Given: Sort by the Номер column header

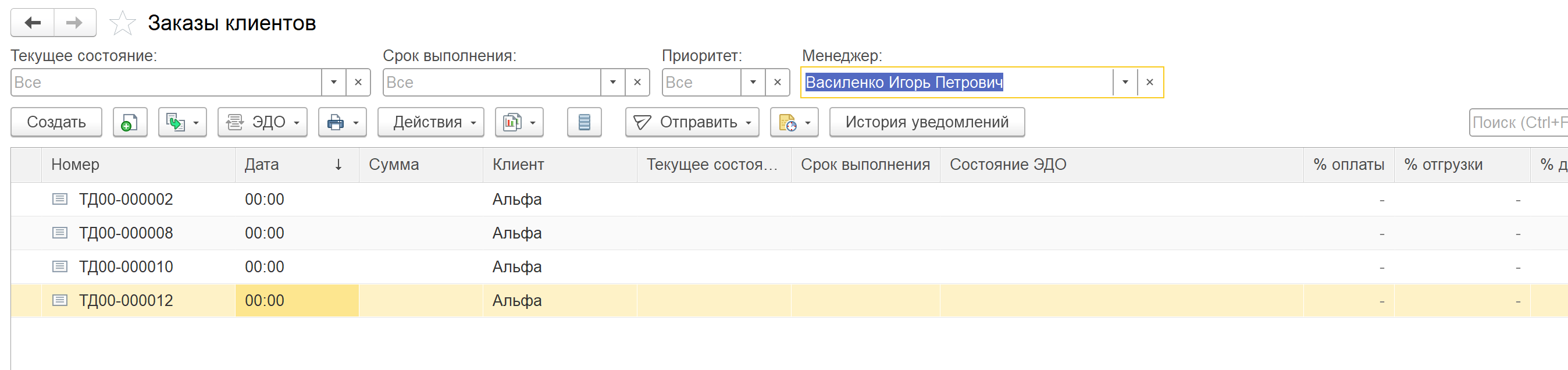Looking at the screenshot, I should pyautogui.click(x=138, y=164).
